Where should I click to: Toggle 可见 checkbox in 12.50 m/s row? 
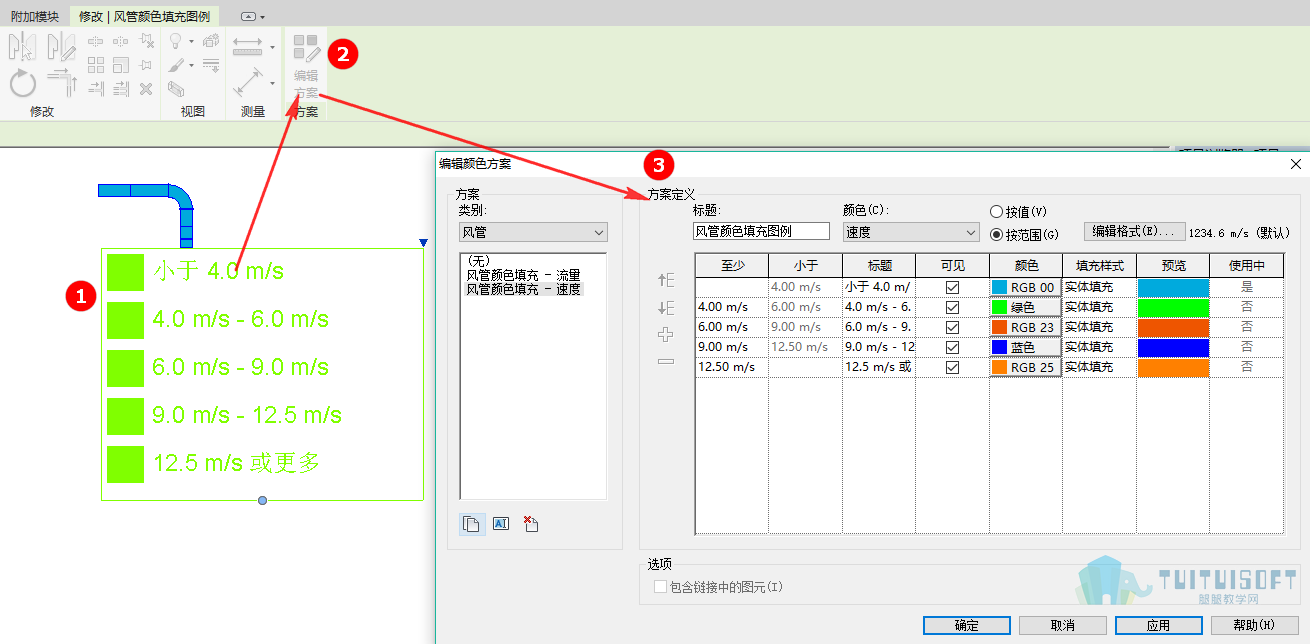[x=952, y=367]
